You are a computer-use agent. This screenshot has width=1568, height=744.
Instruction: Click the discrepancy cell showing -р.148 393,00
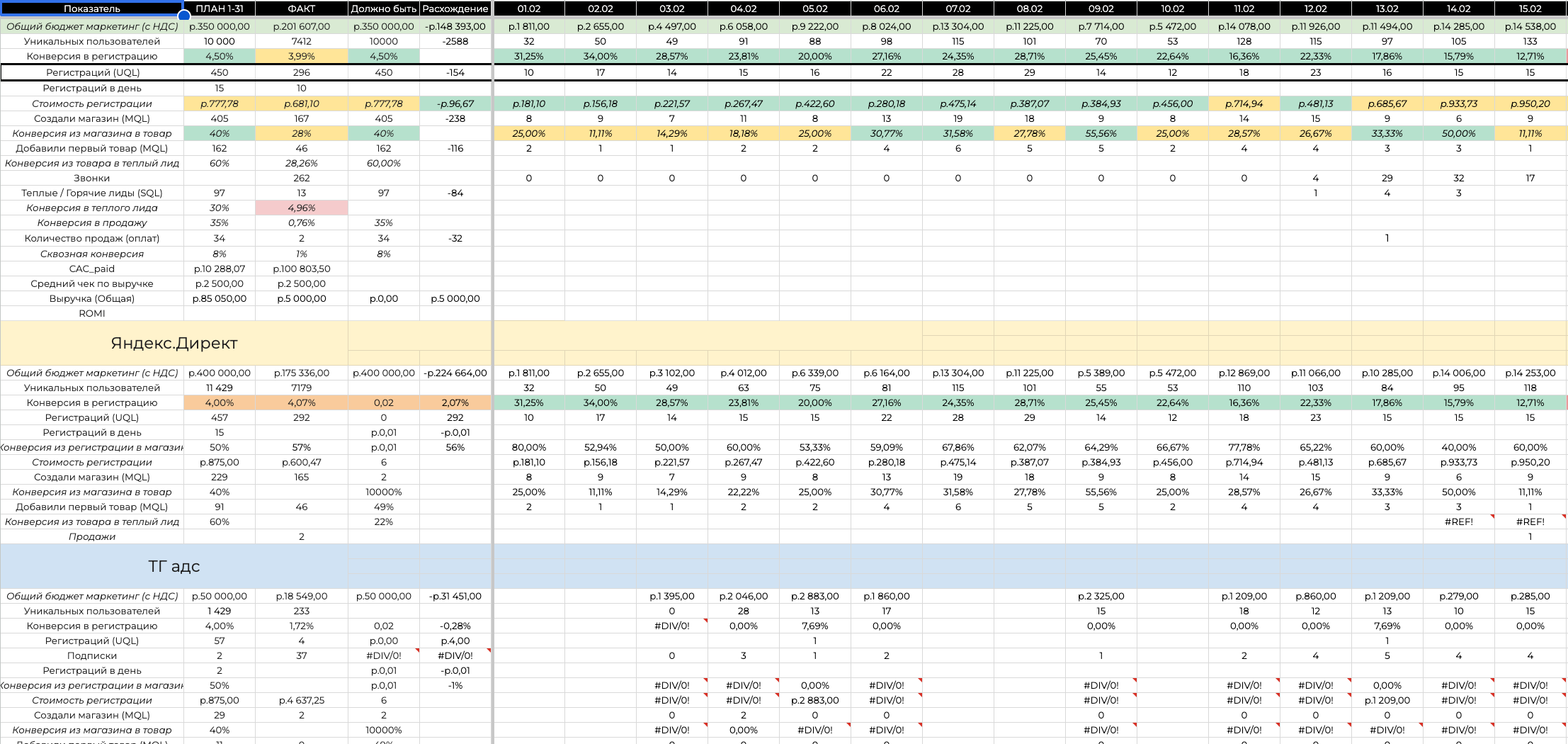[455, 26]
